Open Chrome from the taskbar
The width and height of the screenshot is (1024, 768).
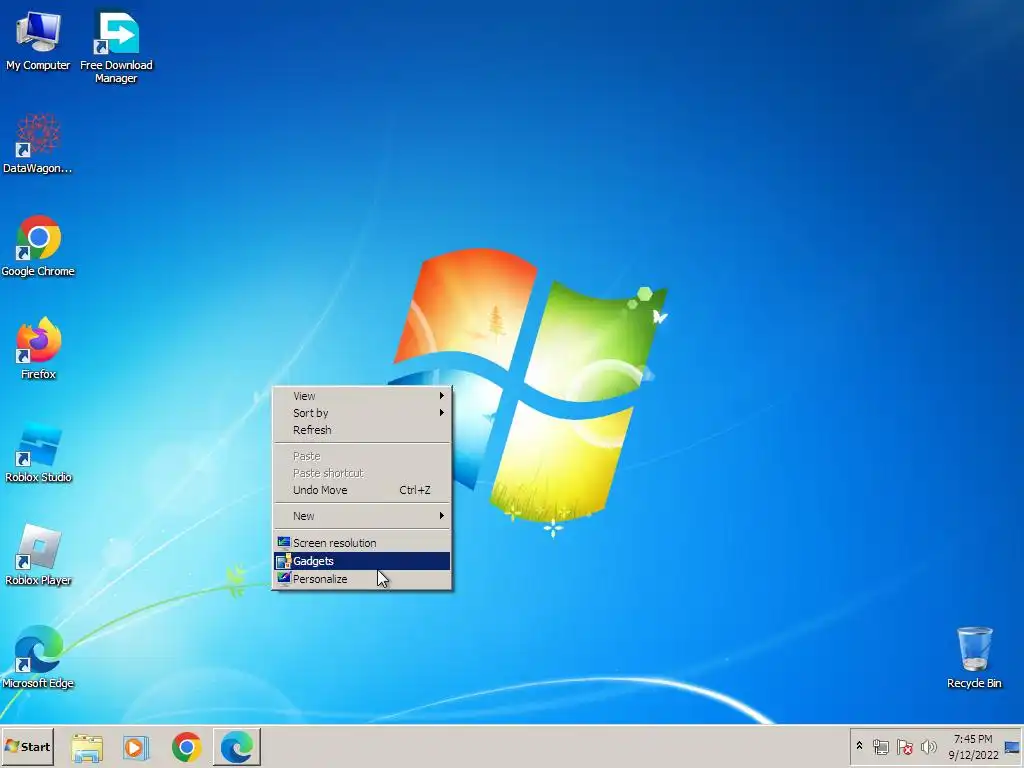tap(187, 747)
